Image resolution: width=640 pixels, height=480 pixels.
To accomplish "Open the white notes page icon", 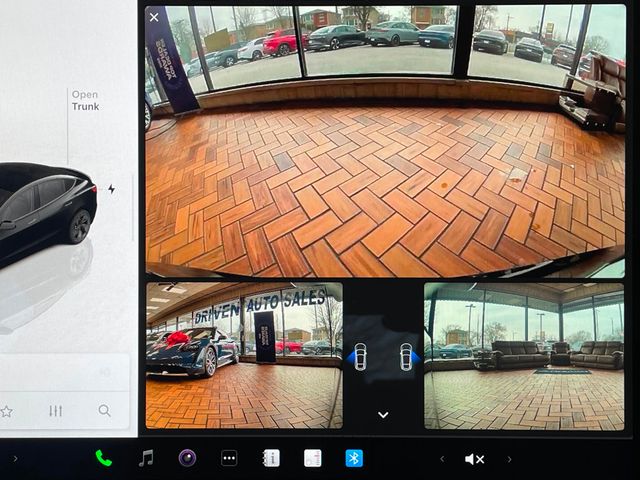I will pos(313,458).
